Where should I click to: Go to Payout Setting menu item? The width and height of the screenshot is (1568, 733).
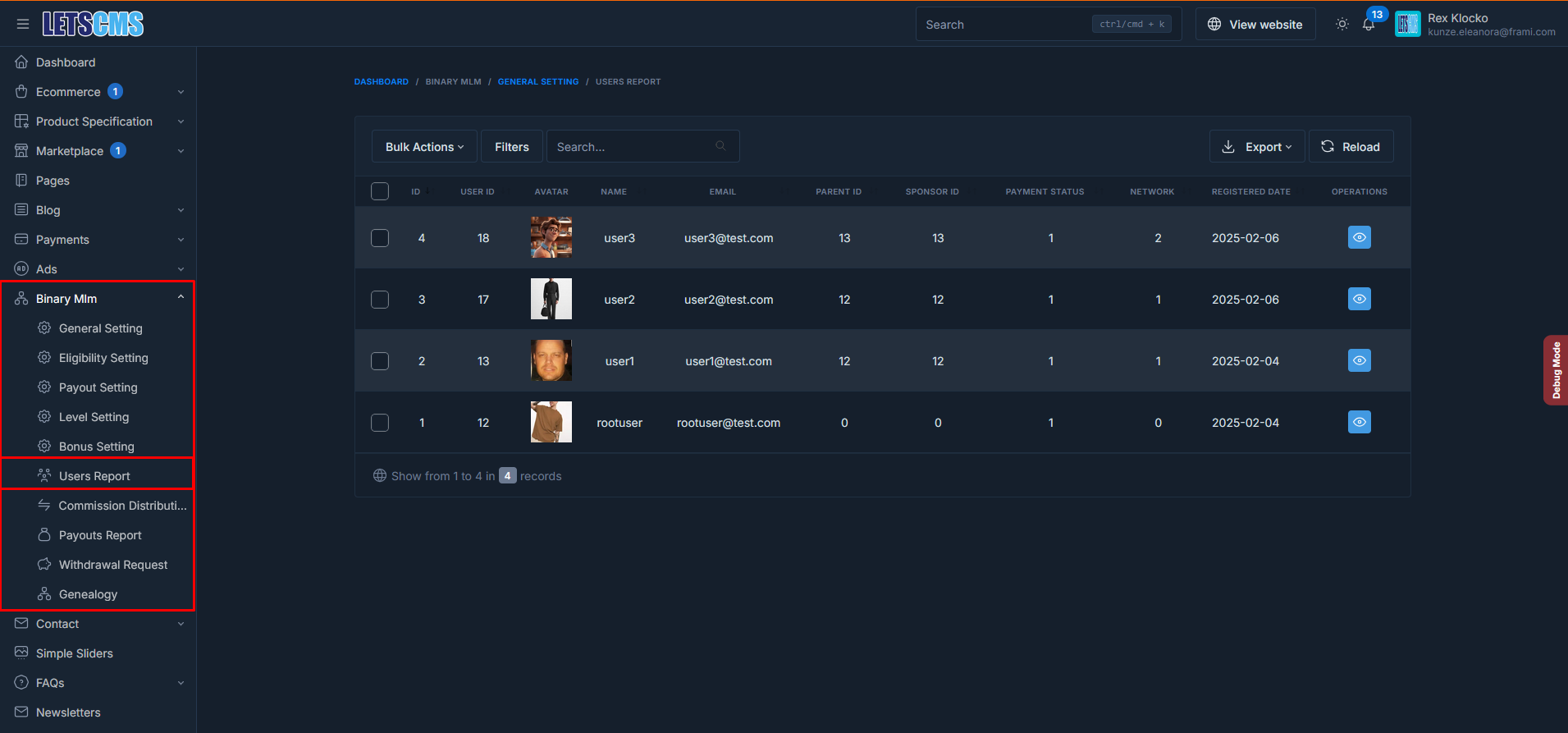[98, 387]
